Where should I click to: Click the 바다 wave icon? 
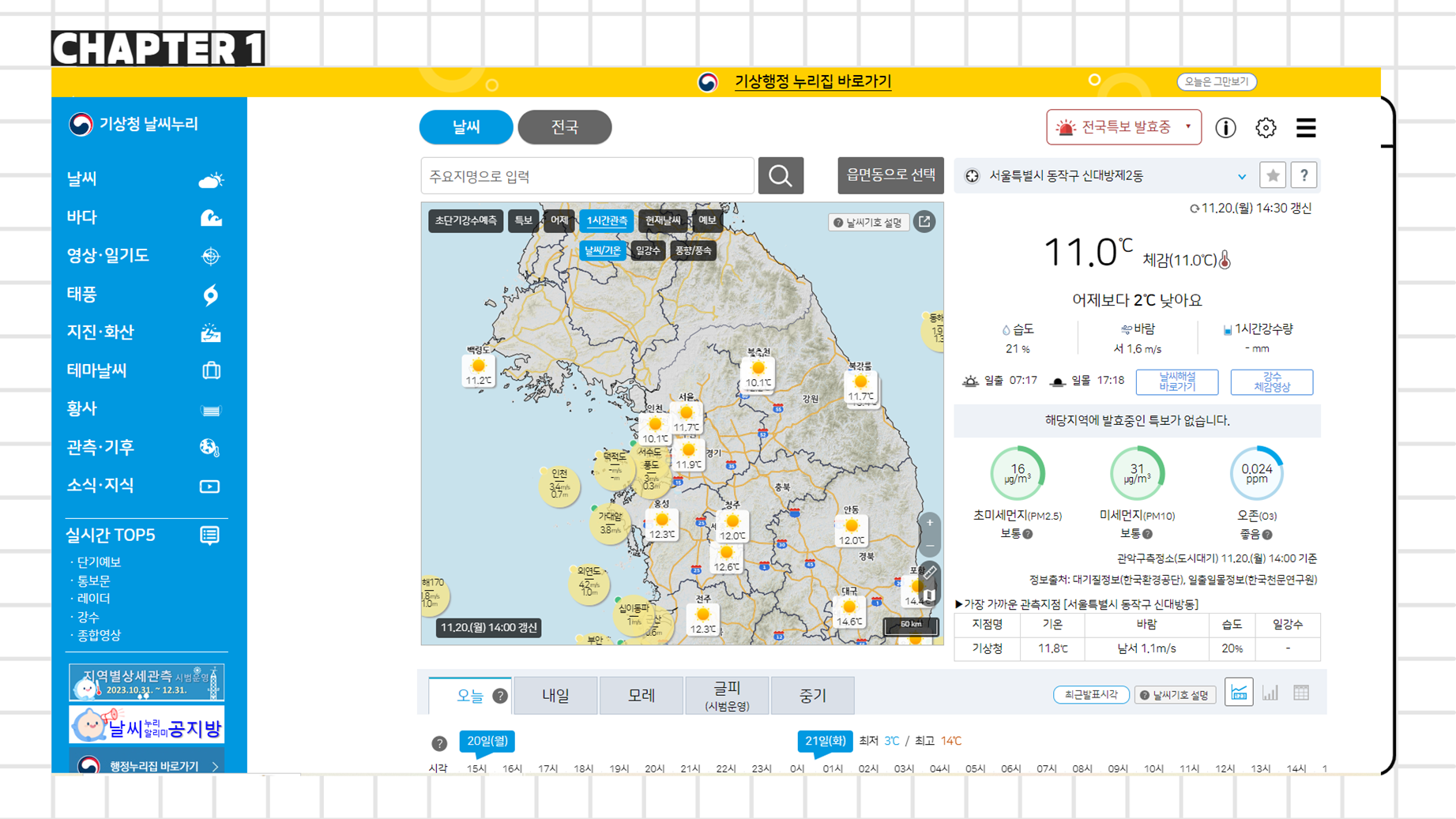[x=210, y=217]
